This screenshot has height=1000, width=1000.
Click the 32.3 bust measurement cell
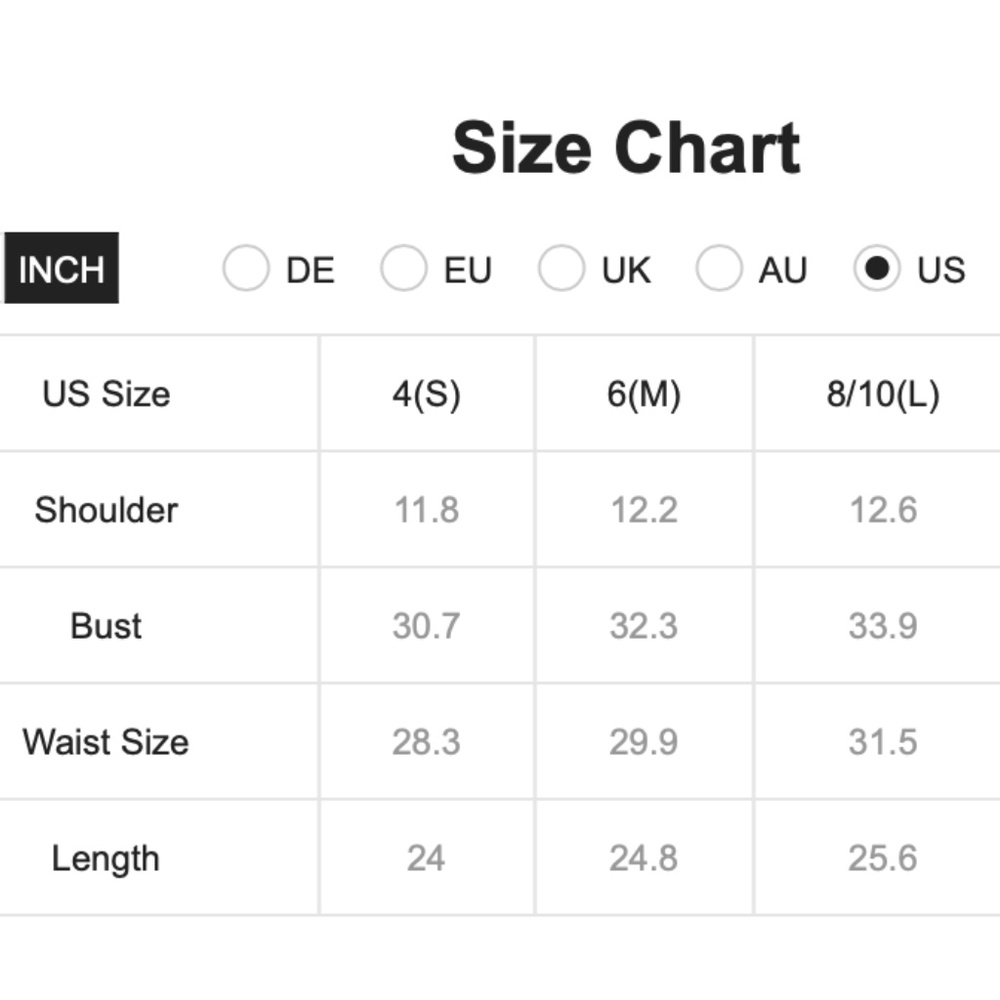tap(644, 626)
